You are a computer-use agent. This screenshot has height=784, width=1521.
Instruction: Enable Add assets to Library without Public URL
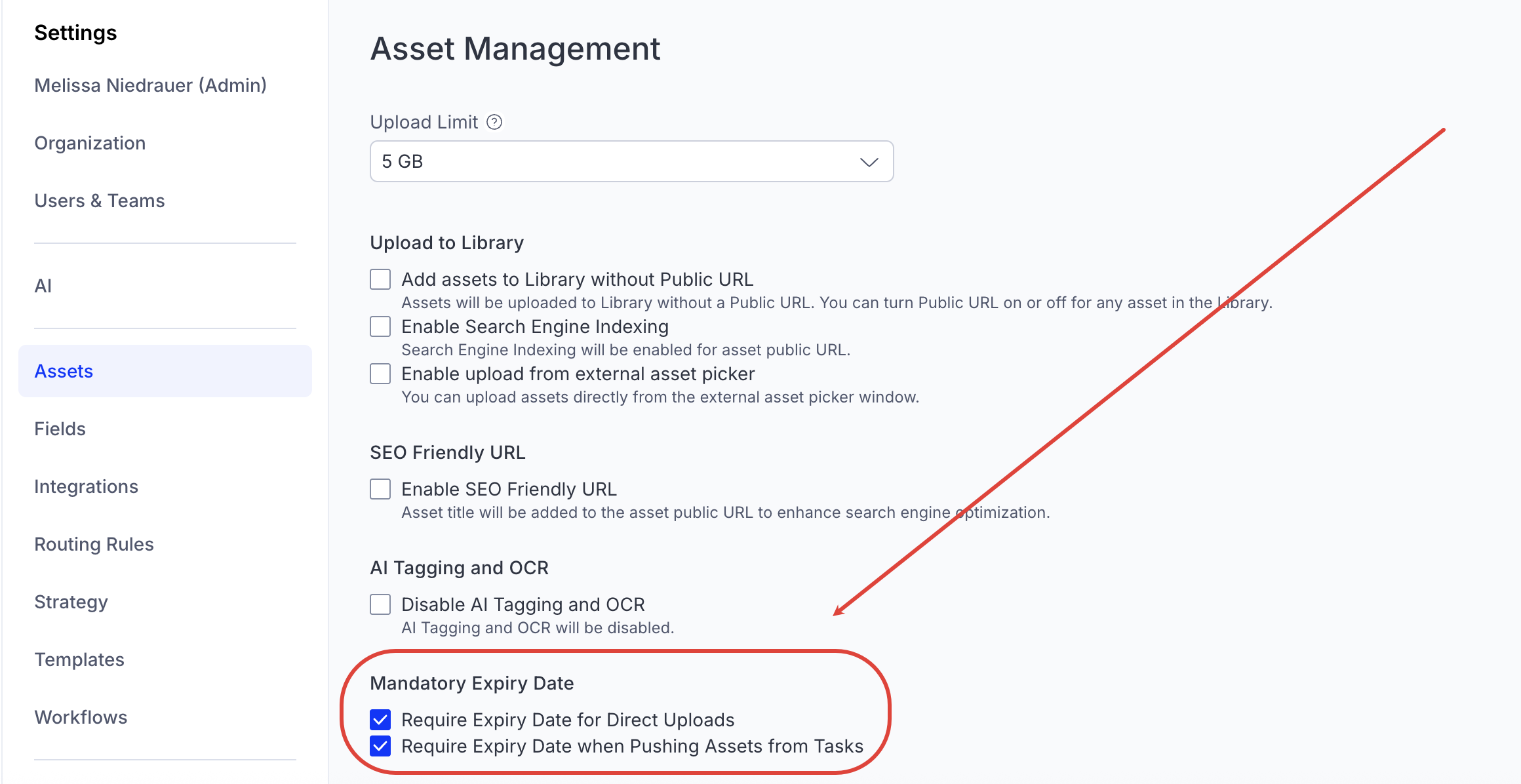[380, 279]
